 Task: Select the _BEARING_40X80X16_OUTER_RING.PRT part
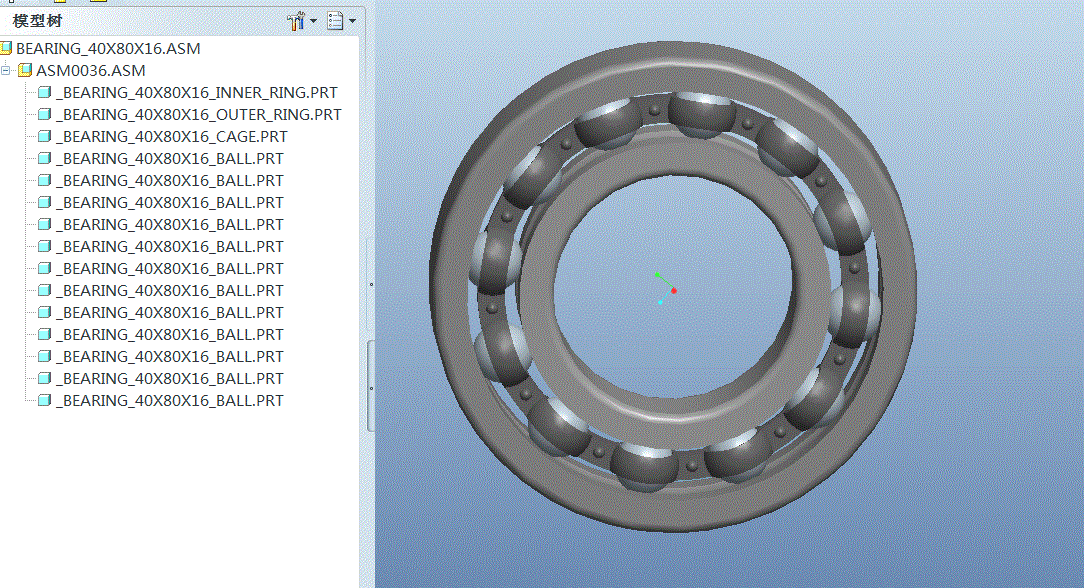tap(199, 115)
